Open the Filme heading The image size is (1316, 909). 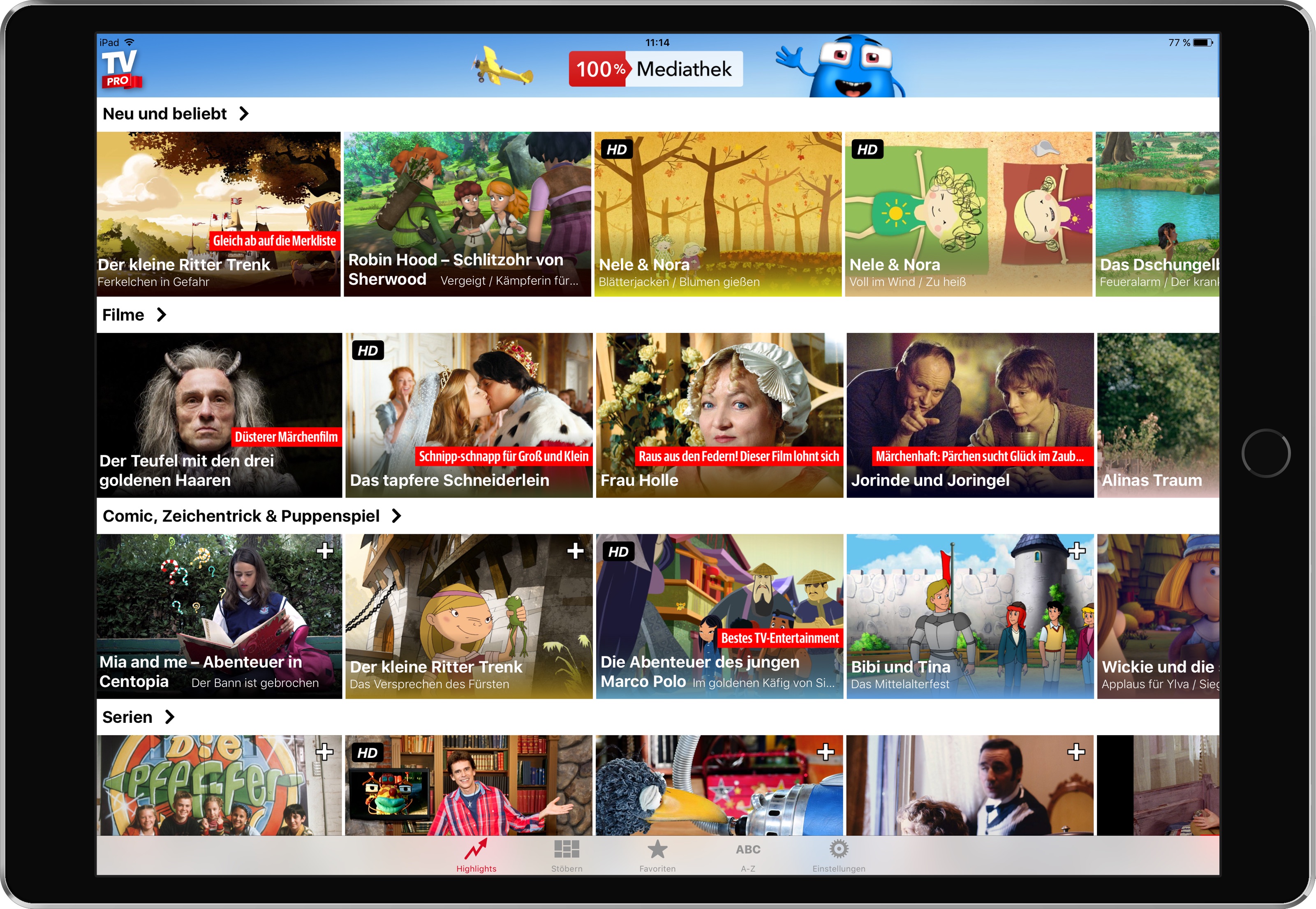123,315
